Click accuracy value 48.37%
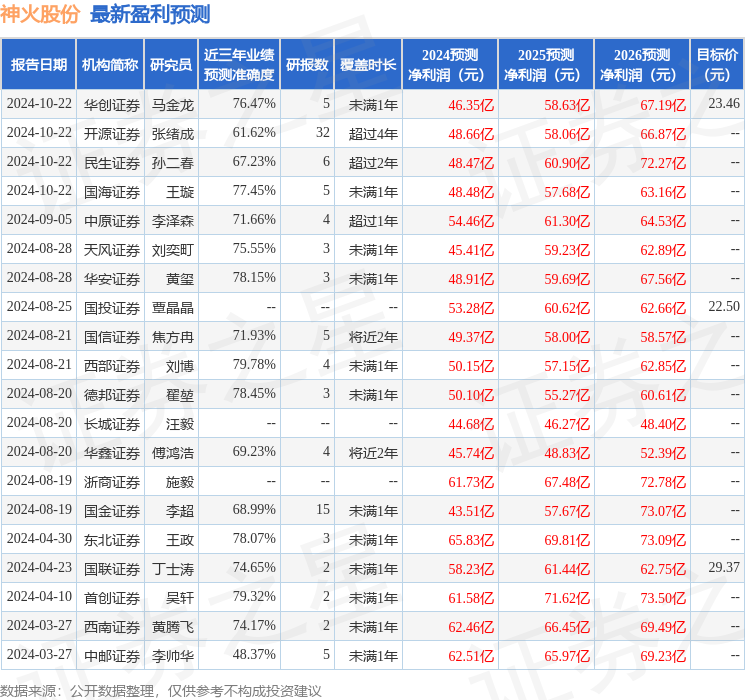The image size is (745, 700). tap(254, 653)
